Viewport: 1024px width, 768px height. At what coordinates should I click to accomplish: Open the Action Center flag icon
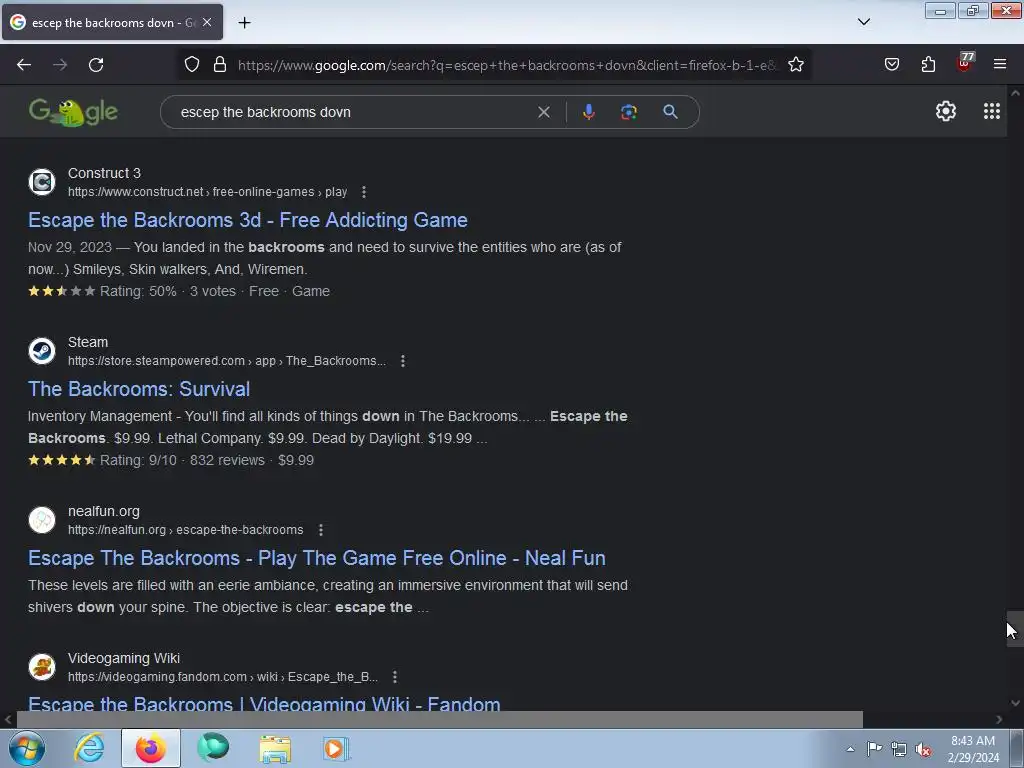874,749
